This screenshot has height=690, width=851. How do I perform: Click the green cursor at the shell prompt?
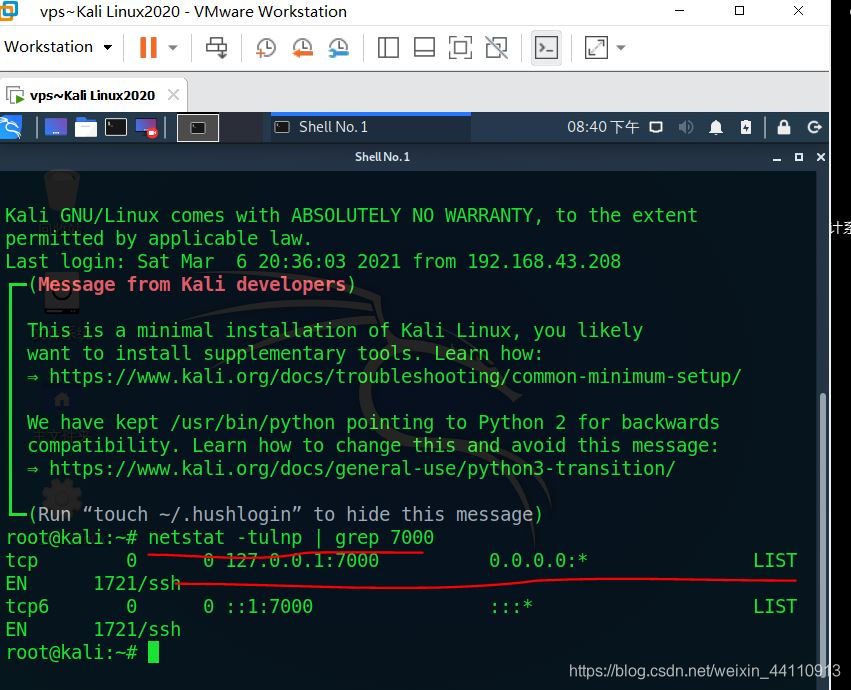tap(154, 652)
